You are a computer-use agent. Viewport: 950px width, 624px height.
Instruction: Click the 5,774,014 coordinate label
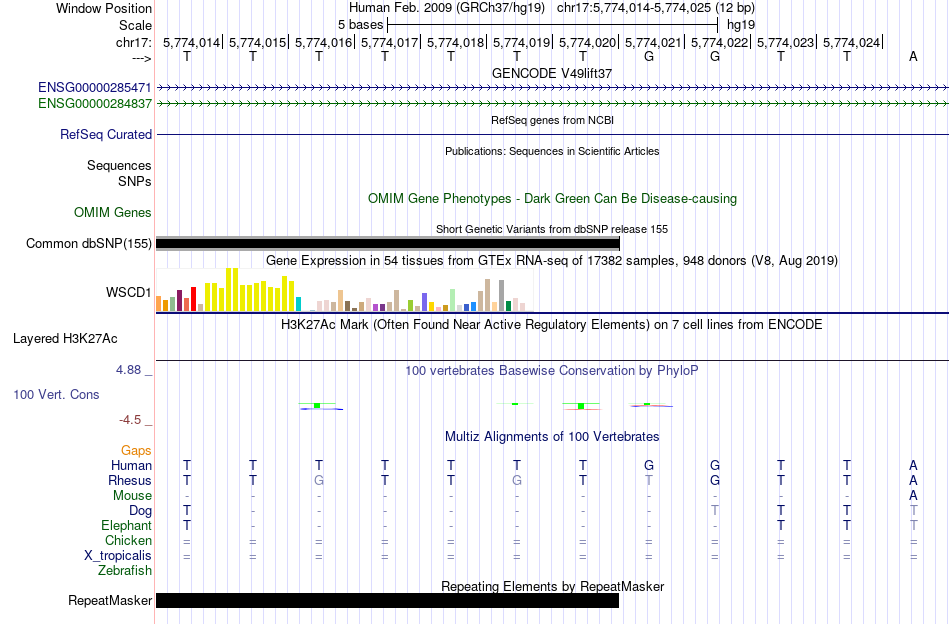coord(191,42)
